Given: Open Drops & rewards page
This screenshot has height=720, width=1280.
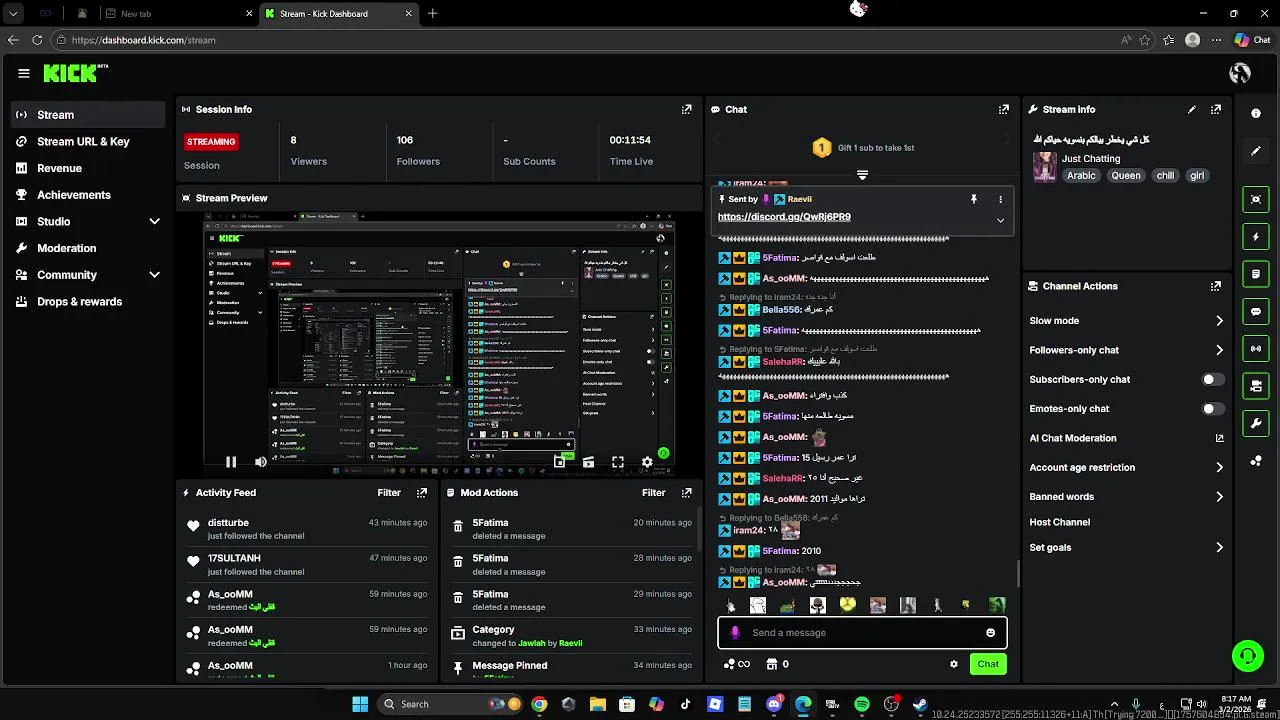Looking at the screenshot, I should [88, 302].
